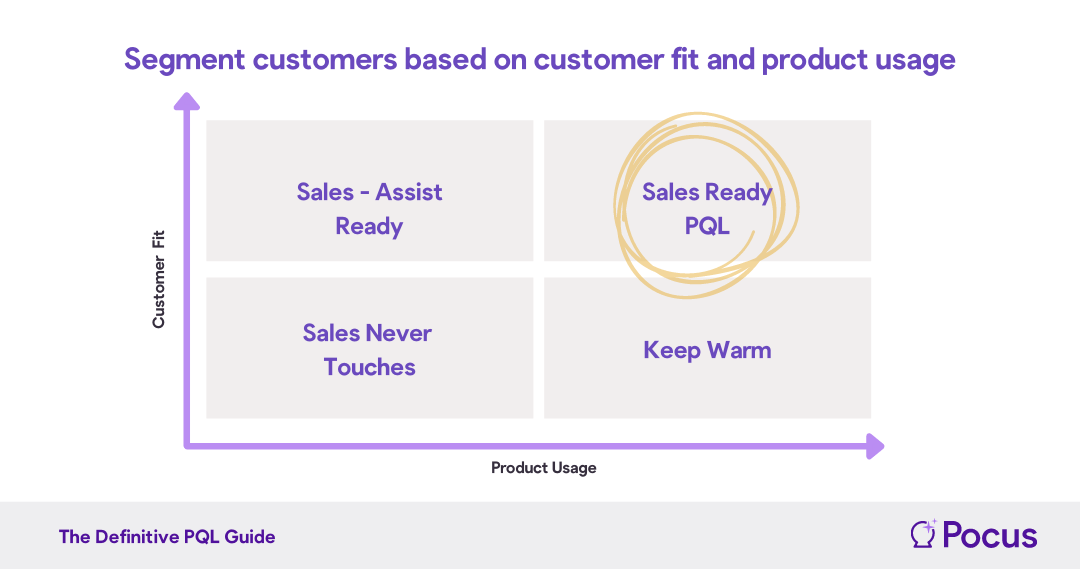Click the upward arrowhead of vertical axis
Image resolution: width=1080 pixels, height=569 pixels.
click(187, 102)
